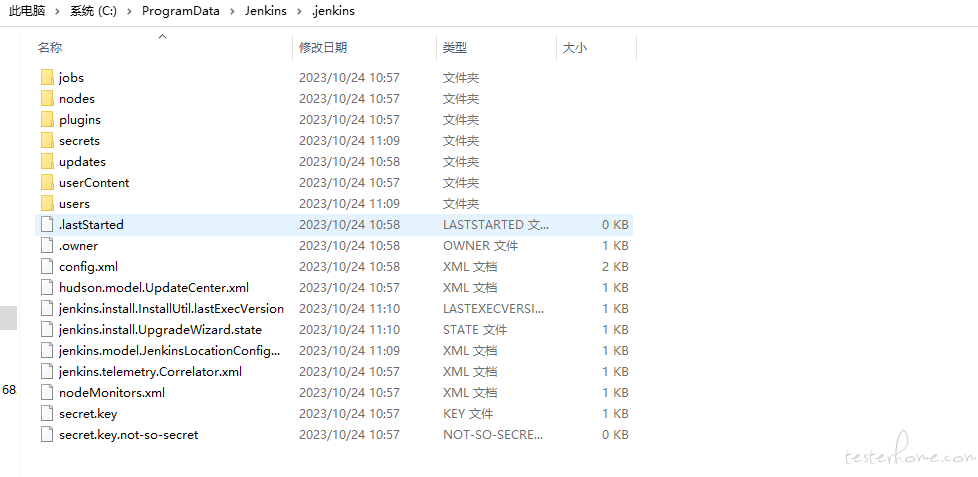Select the nodeMonitors.xml file name
The image size is (978, 477).
[112, 393]
